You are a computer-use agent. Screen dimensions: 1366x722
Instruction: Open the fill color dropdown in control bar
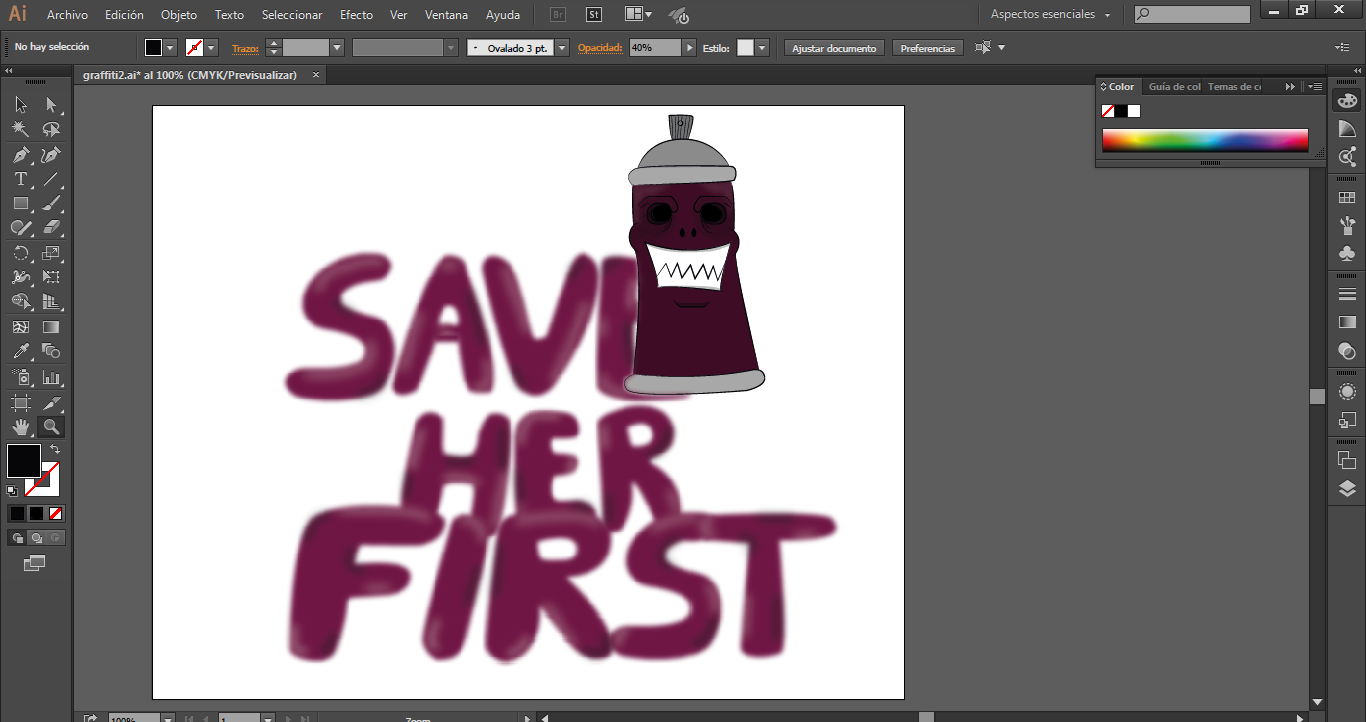(170, 48)
